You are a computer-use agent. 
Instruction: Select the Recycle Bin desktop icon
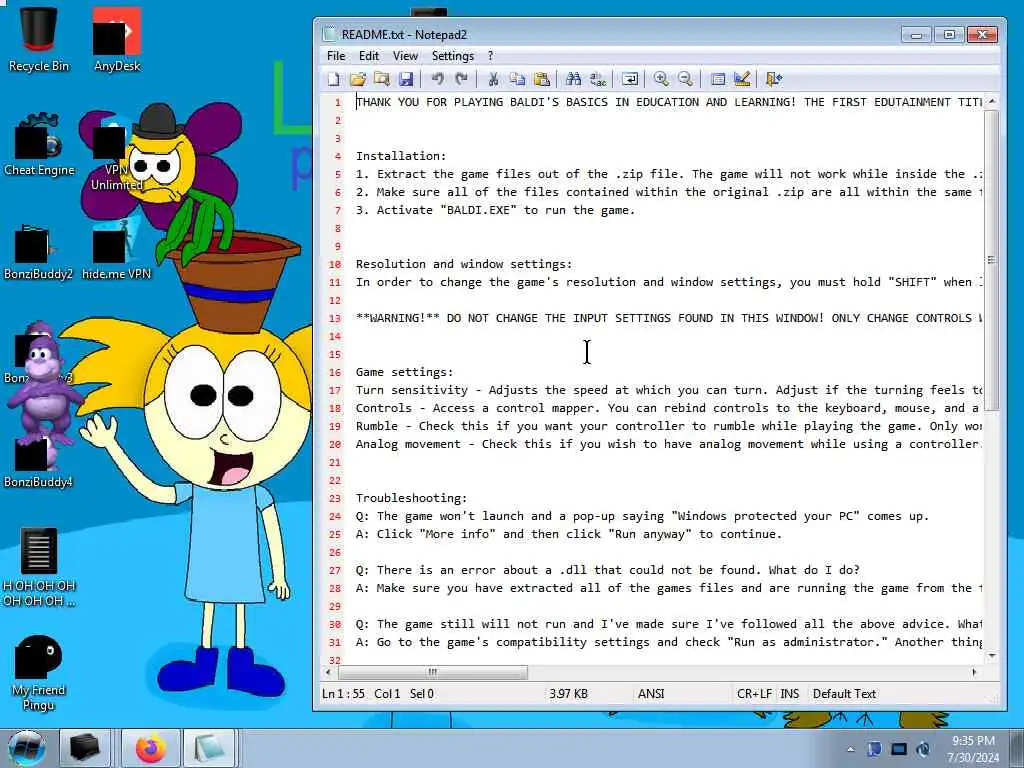pyautogui.click(x=39, y=40)
